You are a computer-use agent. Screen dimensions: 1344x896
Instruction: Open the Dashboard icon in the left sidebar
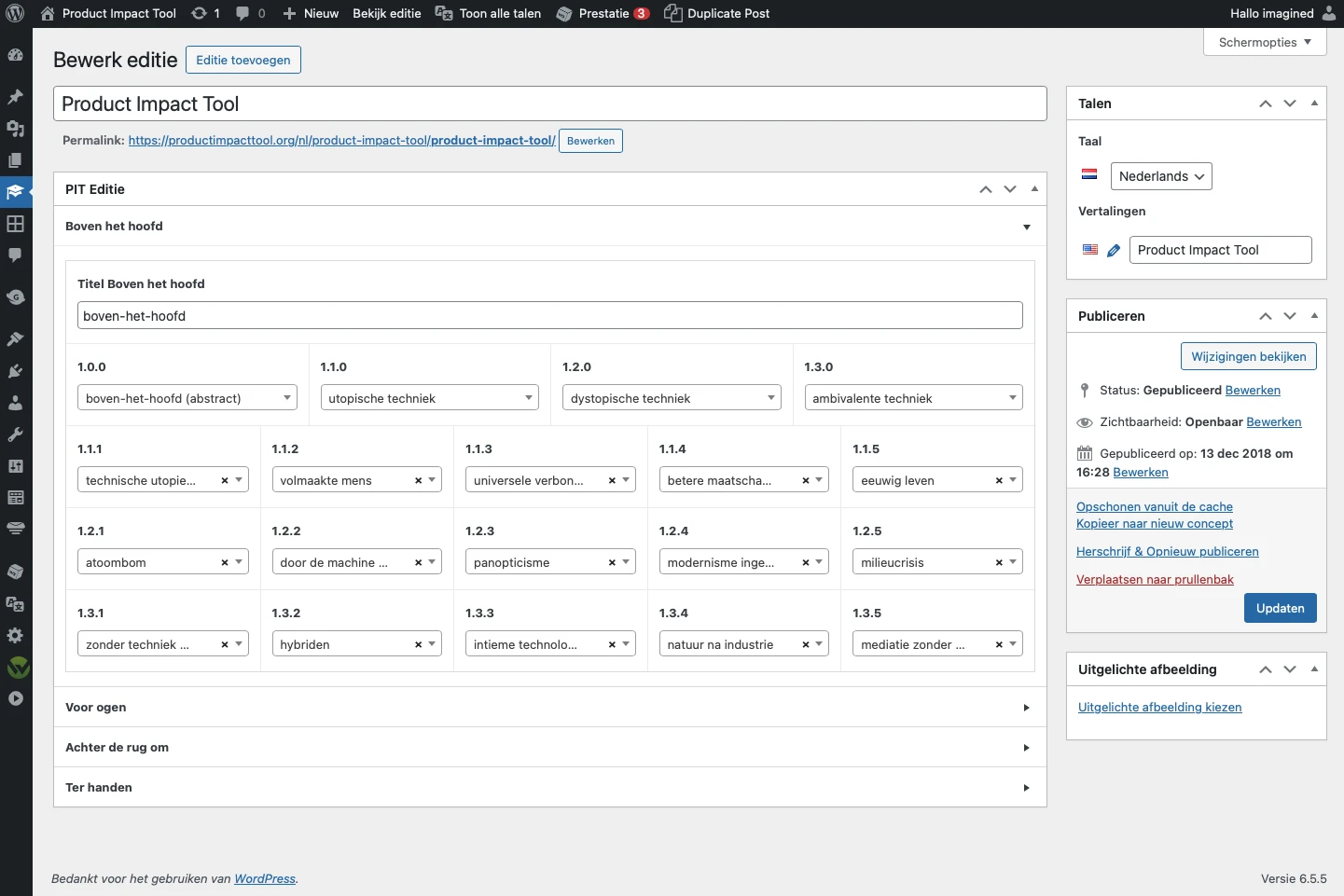(x=15, y=55)
